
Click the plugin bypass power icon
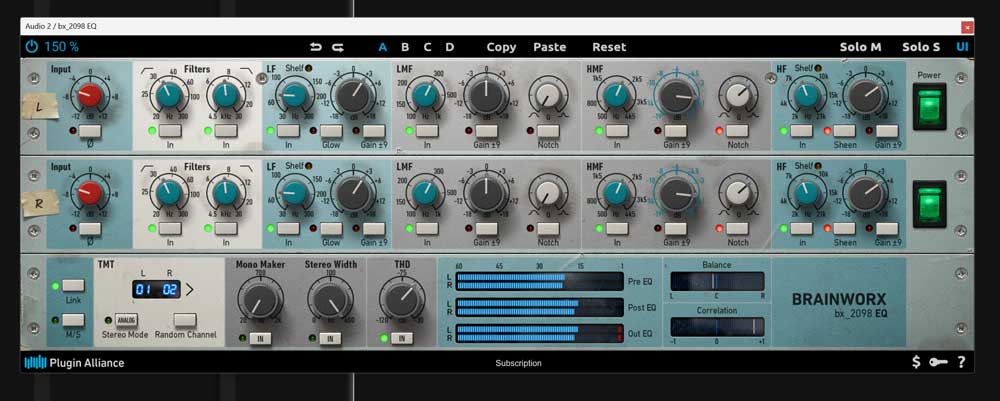coord(32,47)
